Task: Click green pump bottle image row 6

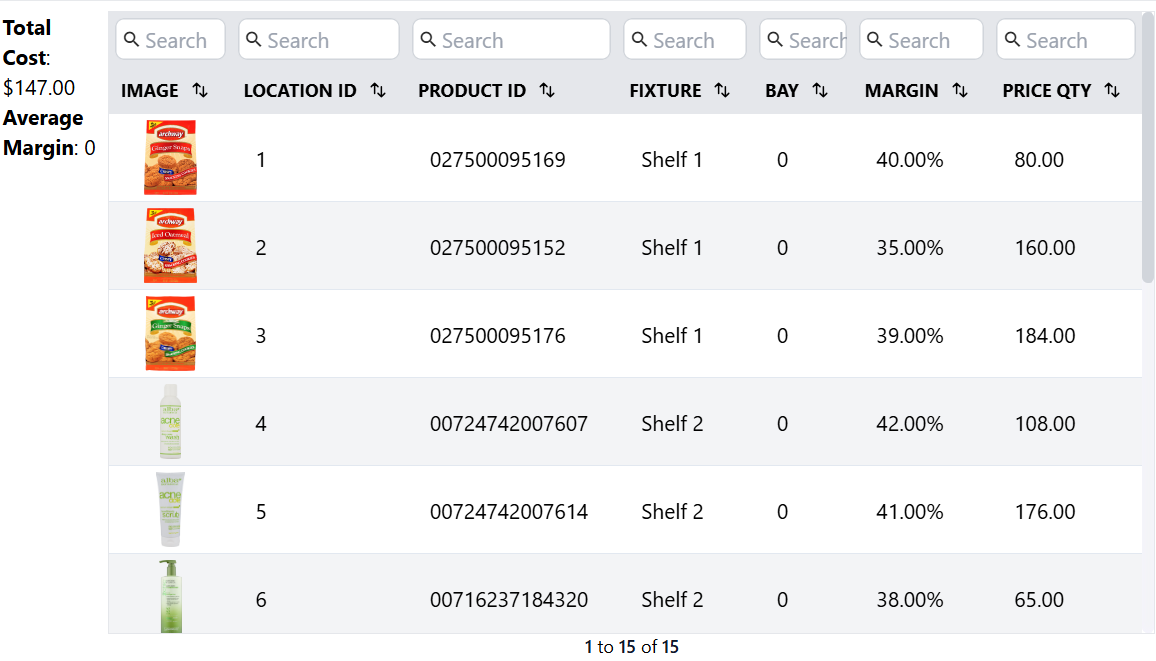Action: (x=170, y=596)
